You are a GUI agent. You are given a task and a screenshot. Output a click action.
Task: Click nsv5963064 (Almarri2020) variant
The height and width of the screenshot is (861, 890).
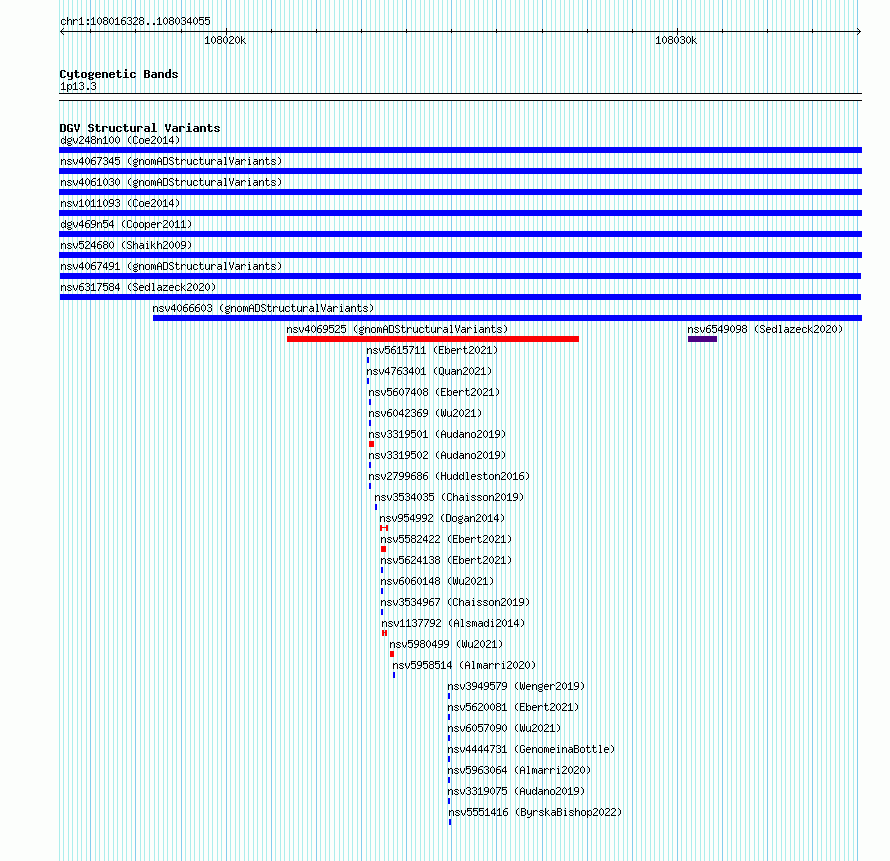coord(519,770)
